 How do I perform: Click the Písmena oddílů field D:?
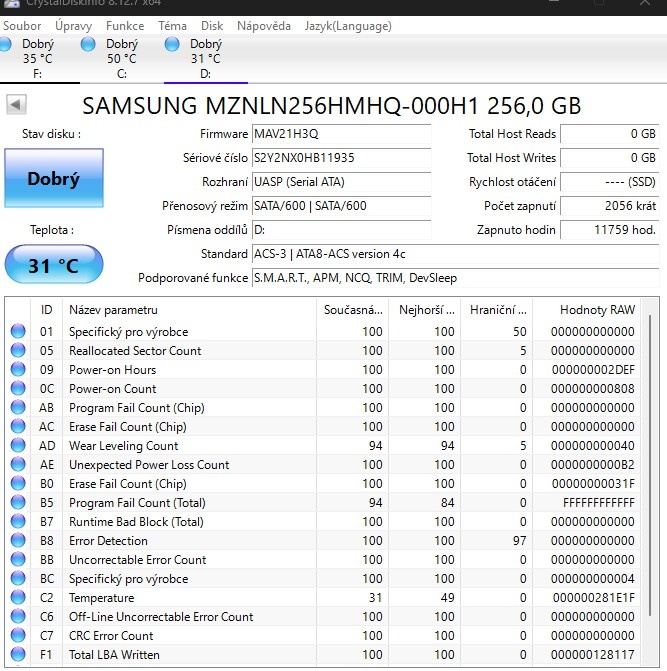341,230
